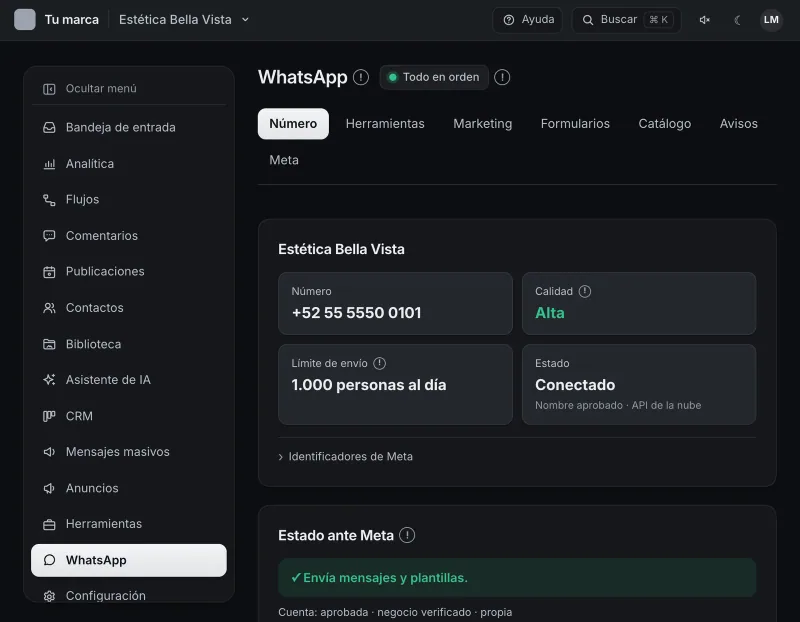Go to Flujos in sidebar
Screen dimensions: 800x622
click(129, 200)
